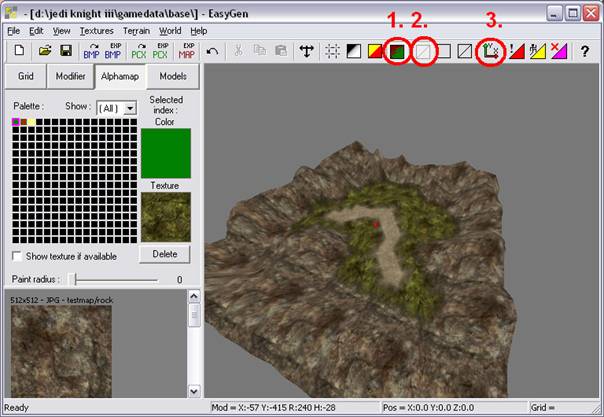604x417 pixels.
Task: Click the Copy icon in toolbar
Action: (x=260, y=50)
